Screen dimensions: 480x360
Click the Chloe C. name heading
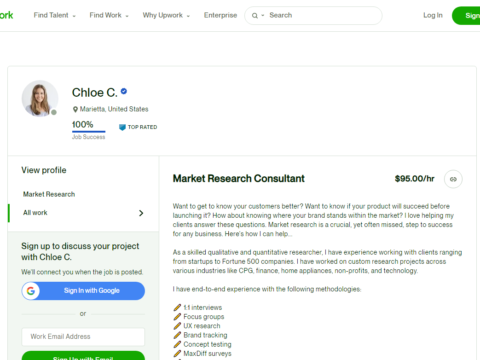tap(95, 93)
